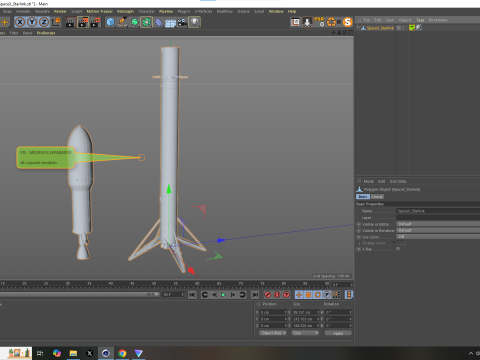This screenshot has height=360, width=480.
Task: Open the Render menu
Action: coord(60,11)
